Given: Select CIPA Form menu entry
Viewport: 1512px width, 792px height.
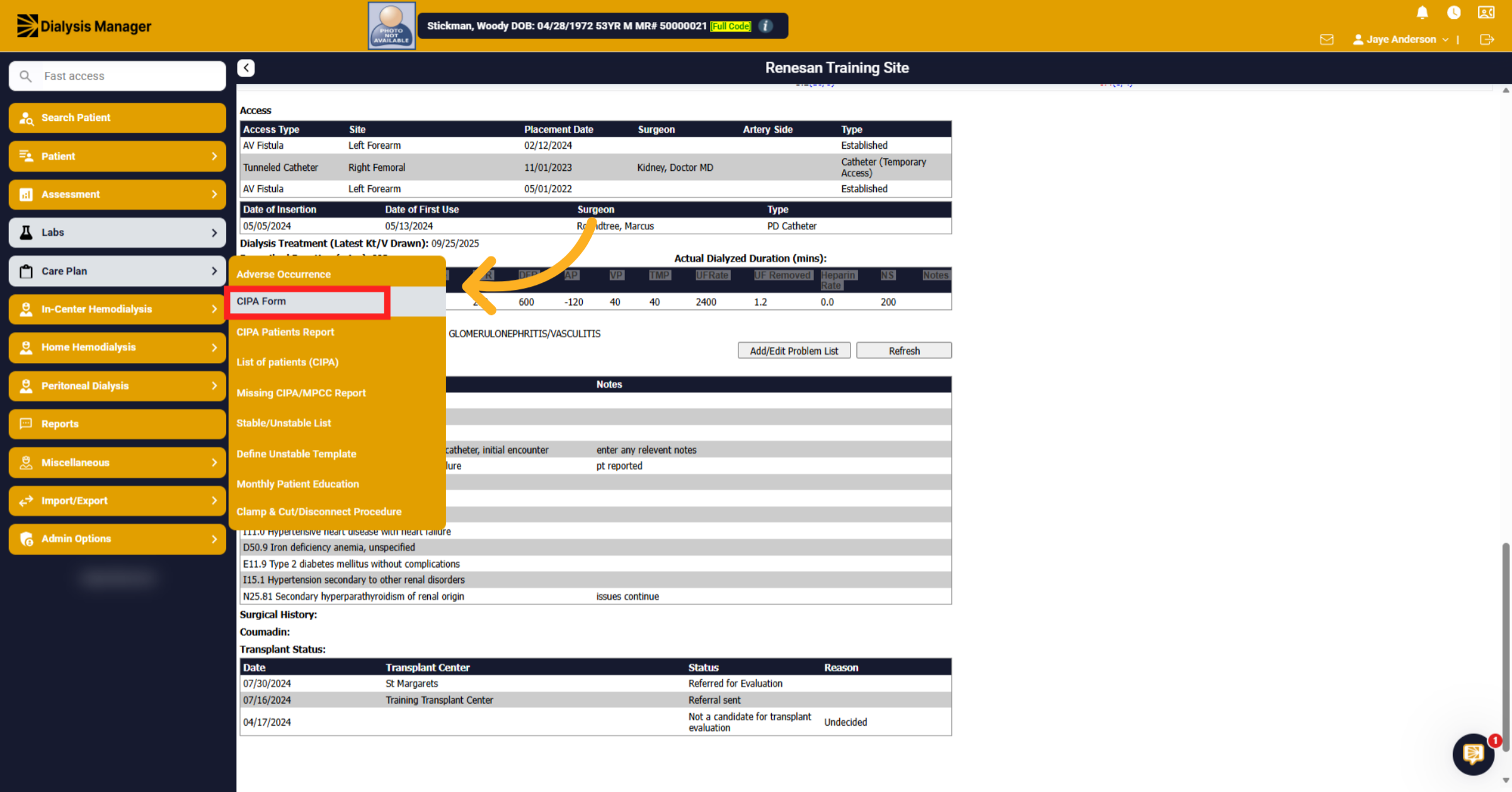Looking at the screenshot, I should 337,302.
